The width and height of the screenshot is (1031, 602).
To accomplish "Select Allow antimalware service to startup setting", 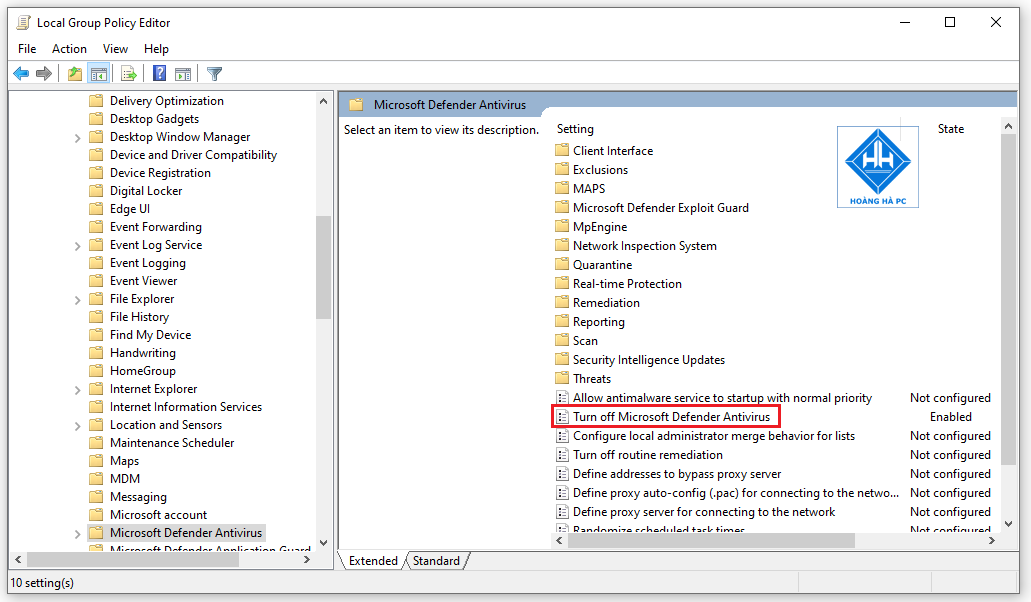I will [722, 398].
